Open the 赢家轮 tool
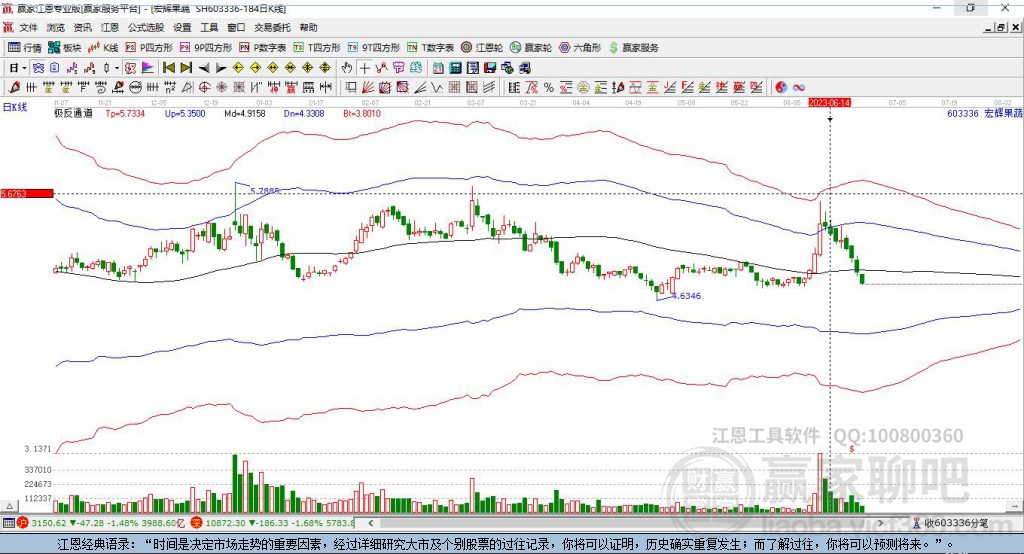Image resolution: width=1024 pixels, height=554 pixels. 530,48
